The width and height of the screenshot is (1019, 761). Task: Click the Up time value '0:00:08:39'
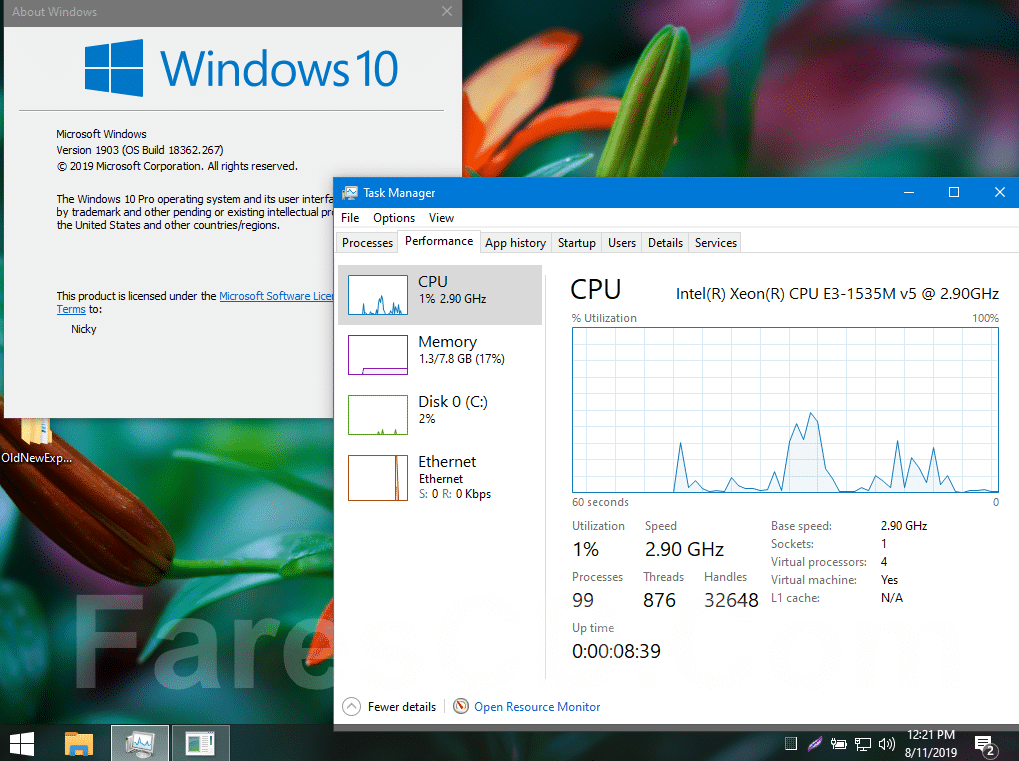tap(616, 651)
